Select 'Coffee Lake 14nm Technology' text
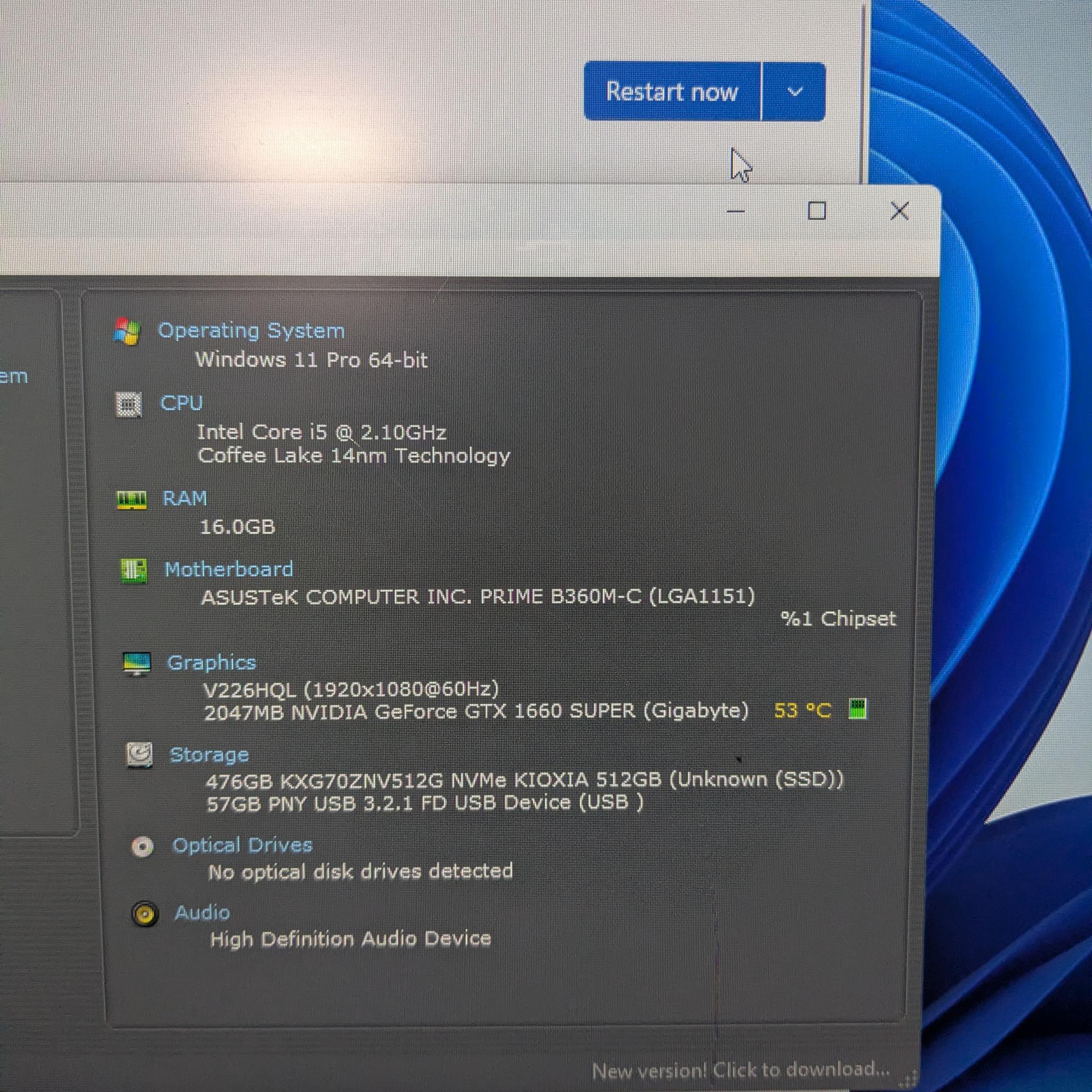Viewport: 1092px width, 1092px height. [354, 456]
